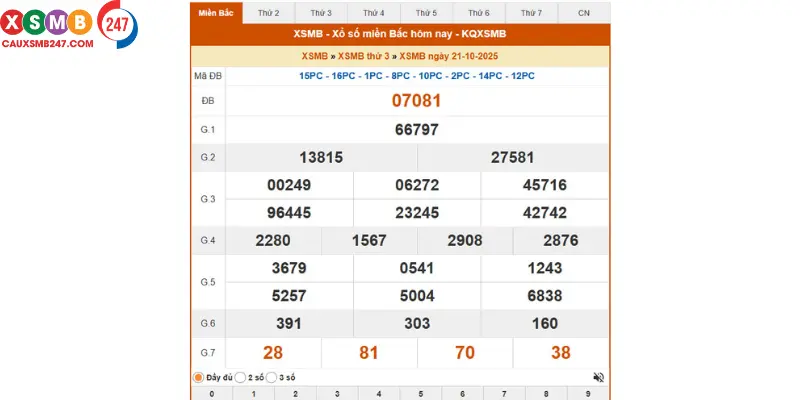
Task: Click G.4 number 1567
Action: (x=369, y=240)
